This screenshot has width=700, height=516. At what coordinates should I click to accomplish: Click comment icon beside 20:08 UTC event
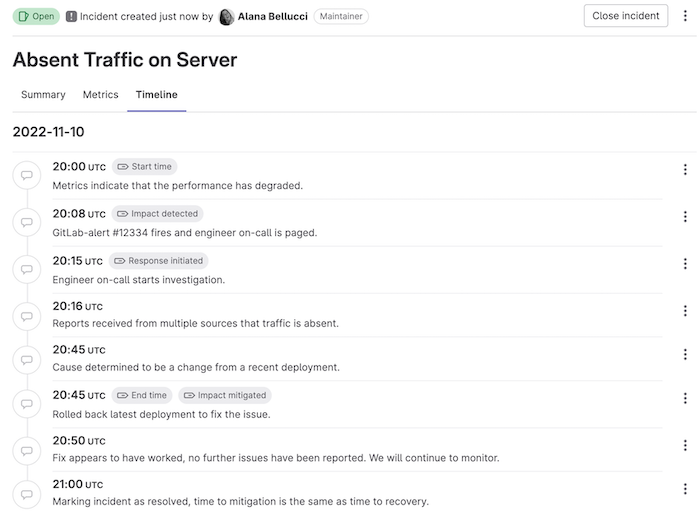point(25,222)
